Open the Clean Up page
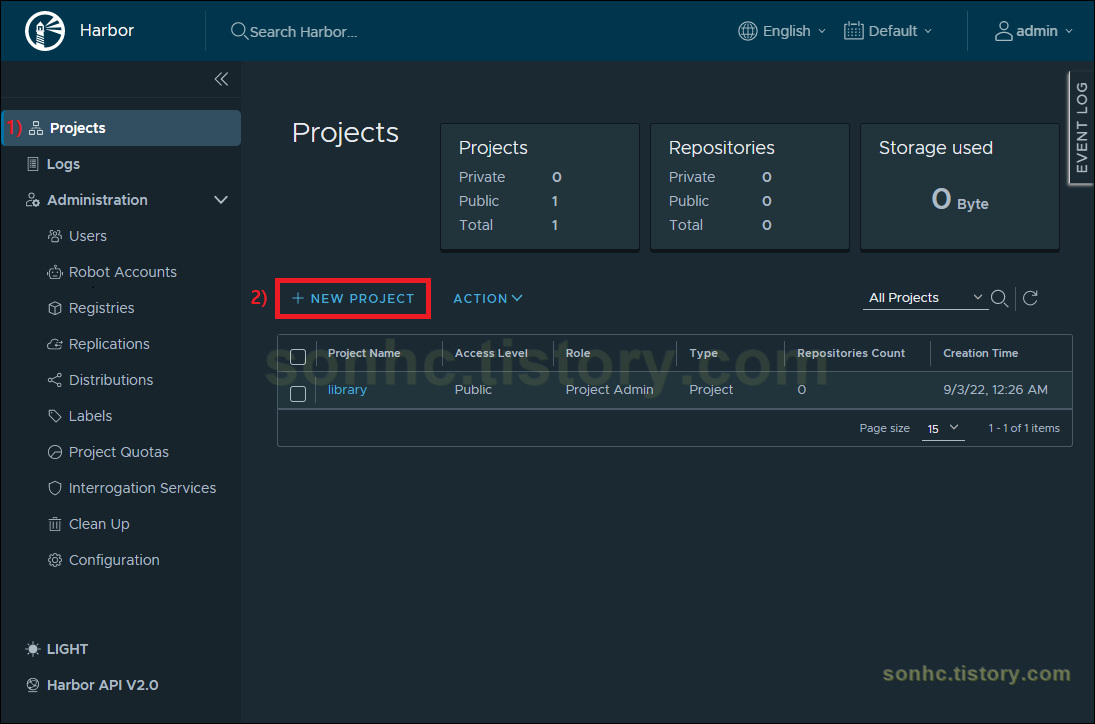The image size is (1095, 724). pos(98,524)
